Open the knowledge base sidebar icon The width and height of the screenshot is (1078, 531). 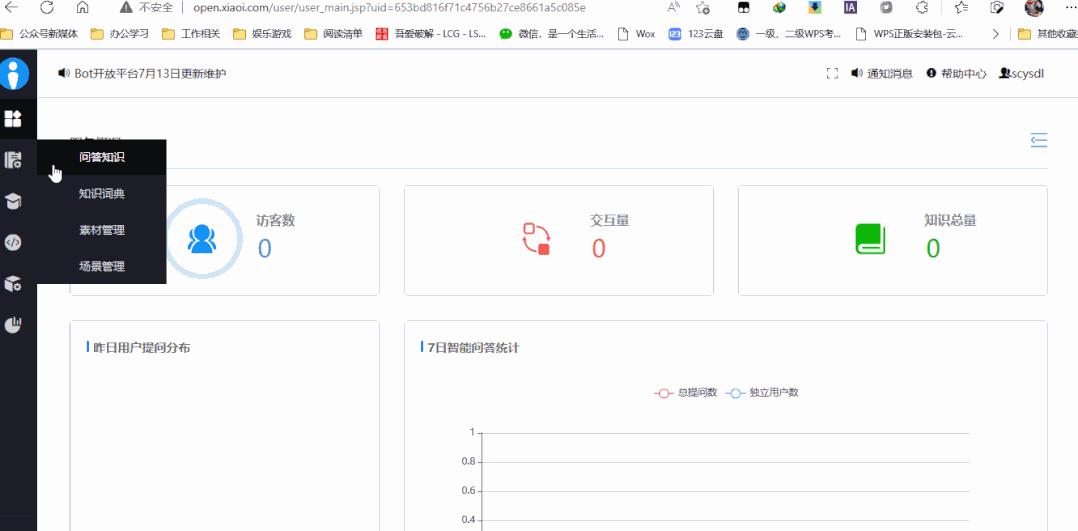(13, 160)
